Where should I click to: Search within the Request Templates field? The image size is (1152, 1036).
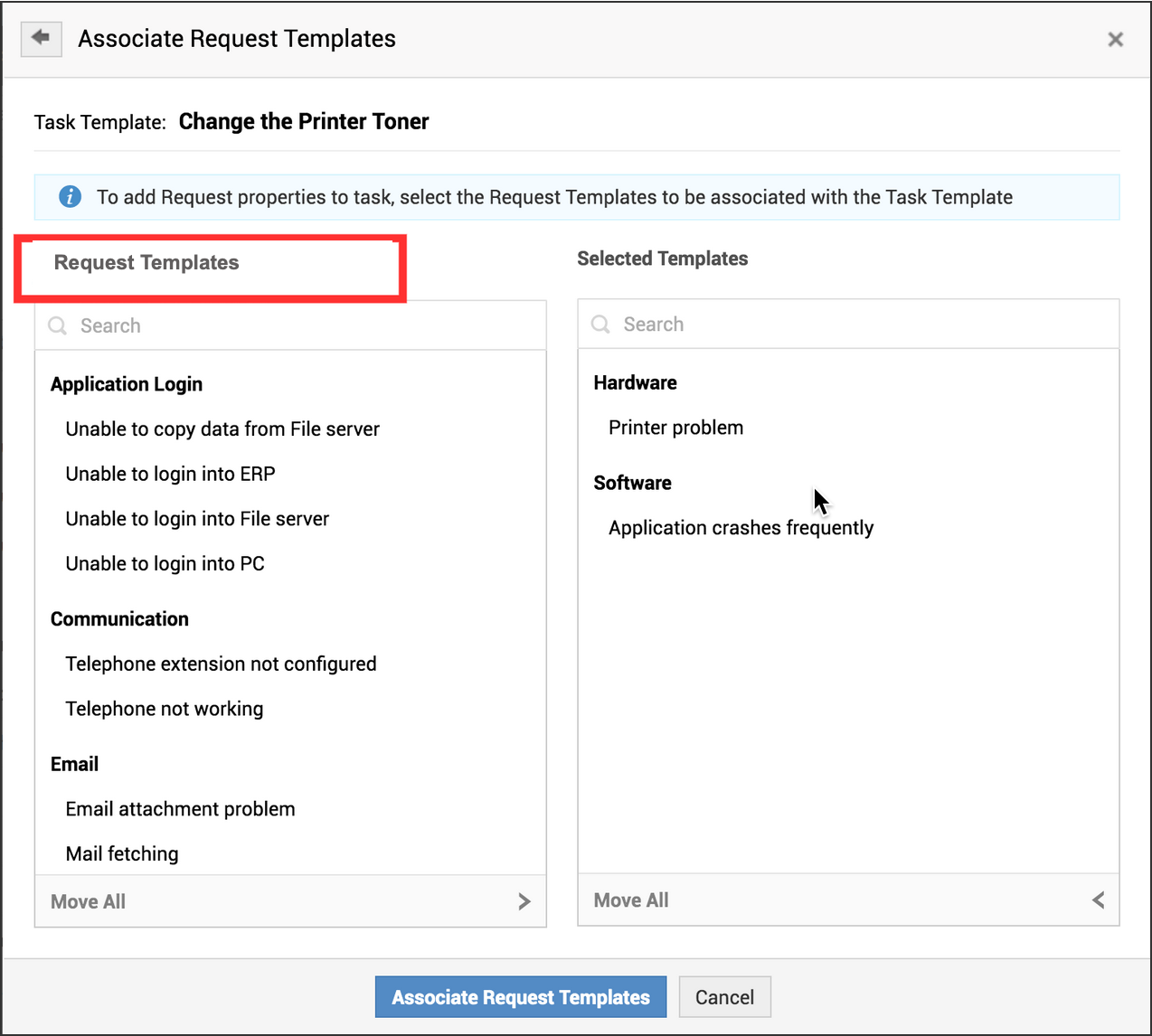(298, 325)
